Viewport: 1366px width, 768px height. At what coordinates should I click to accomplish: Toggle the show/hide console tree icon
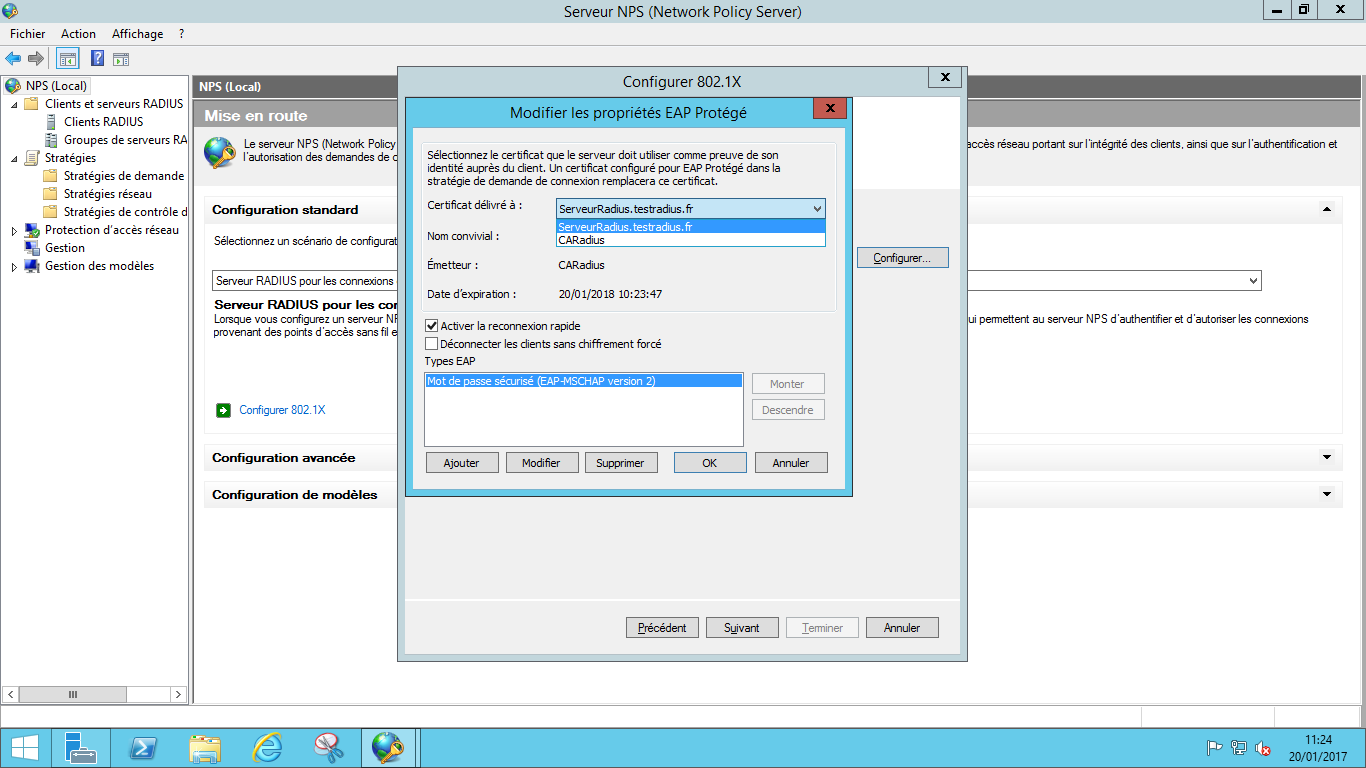coord(67,59)
